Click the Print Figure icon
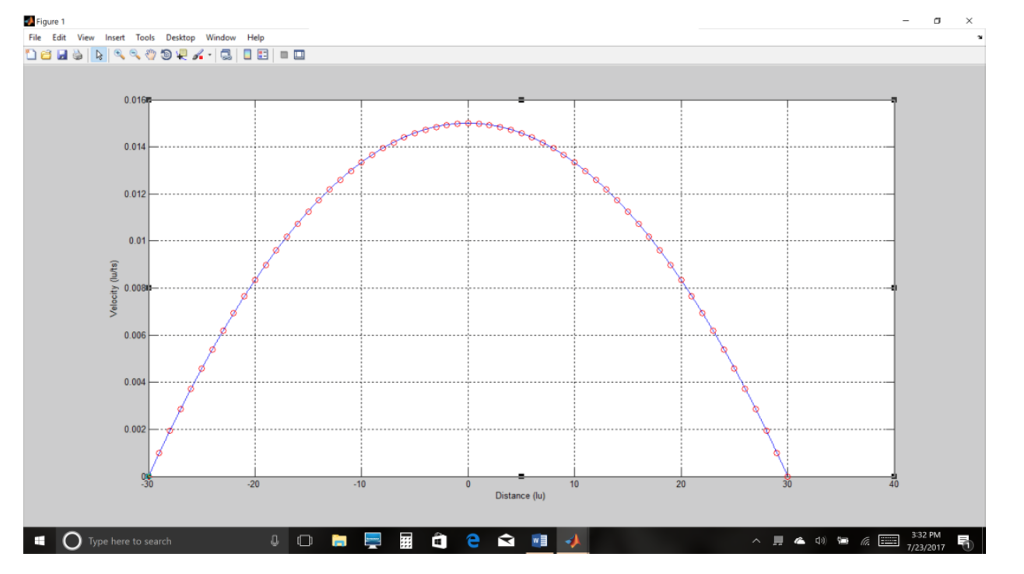This screenshot has height=574, width=1024. click(78, 55)
